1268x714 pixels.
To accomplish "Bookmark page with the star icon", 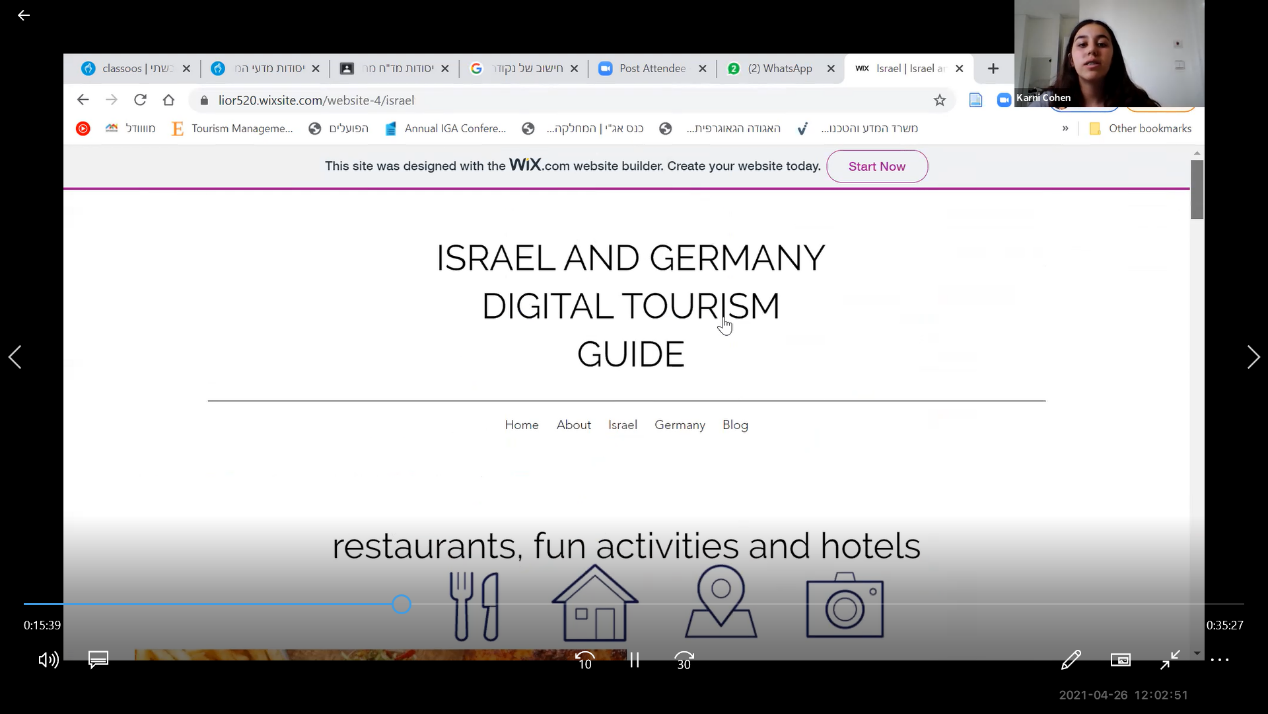I will pos(940,100).
